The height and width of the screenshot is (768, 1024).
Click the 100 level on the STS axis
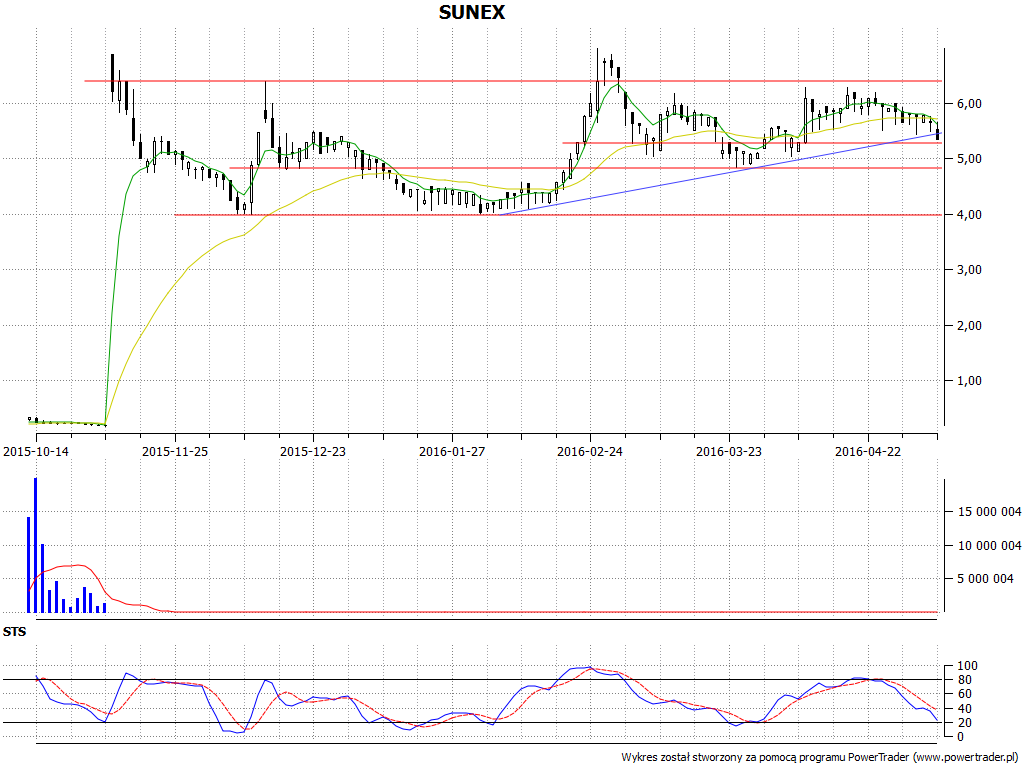pos(967,666)
